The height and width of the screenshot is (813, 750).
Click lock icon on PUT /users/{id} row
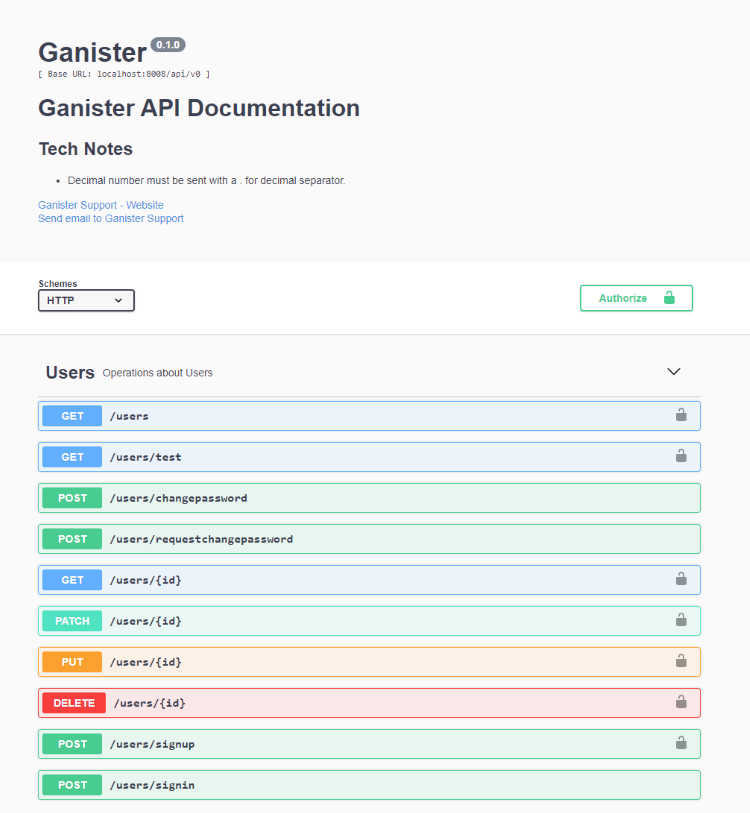[x=681, y=661]
